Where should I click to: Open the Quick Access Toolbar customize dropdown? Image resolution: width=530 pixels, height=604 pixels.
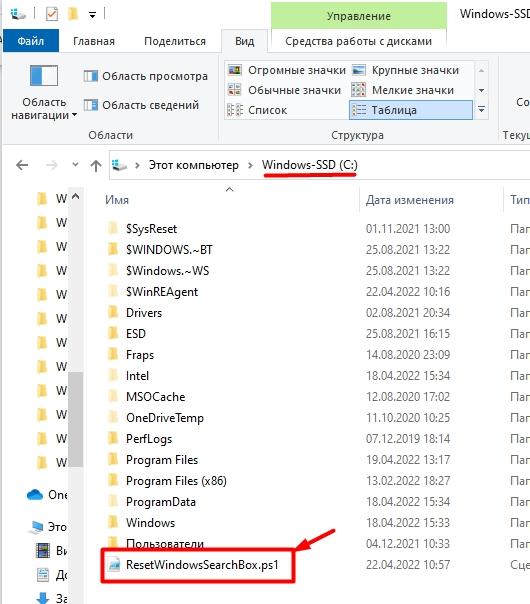[92, 15]
